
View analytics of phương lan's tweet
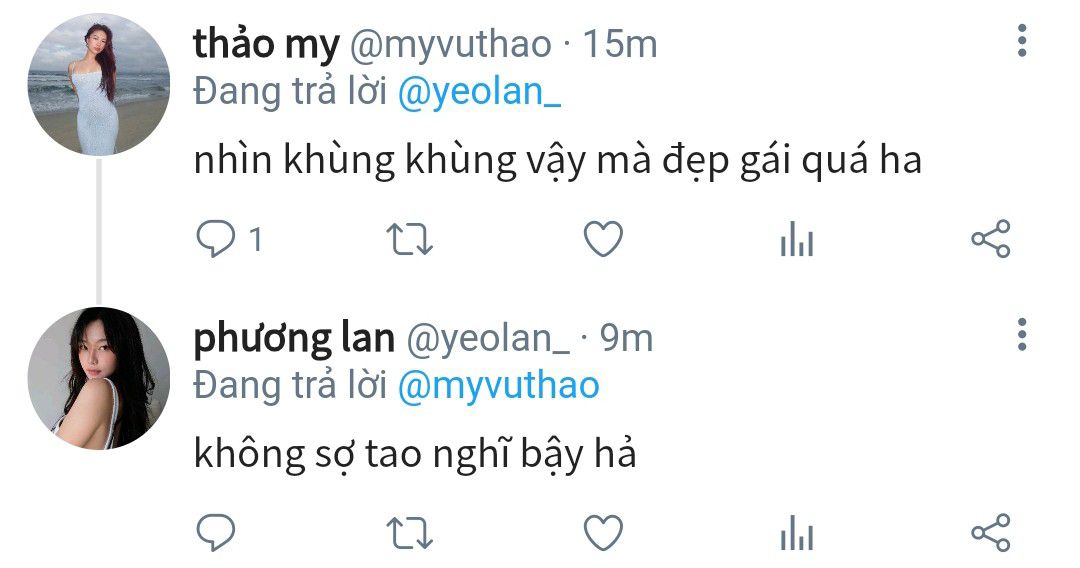[797, 533]
